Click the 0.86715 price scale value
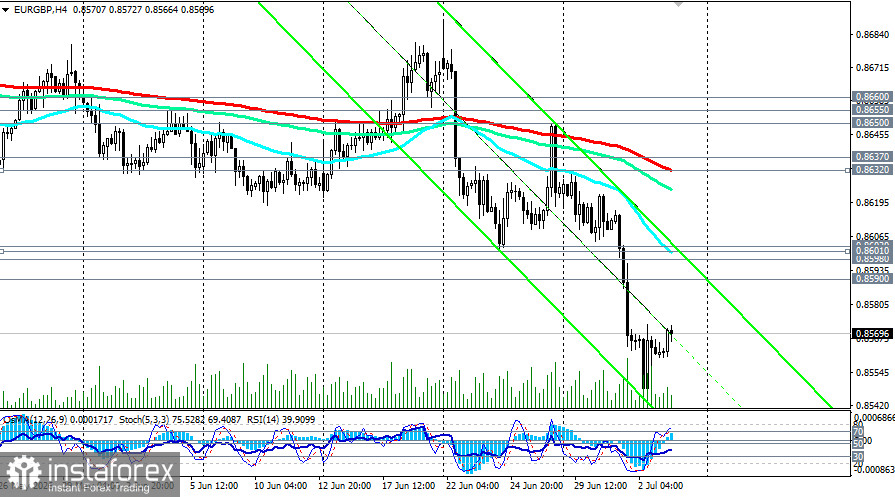This screenshot has width=895, height=497. click(873, 68)
